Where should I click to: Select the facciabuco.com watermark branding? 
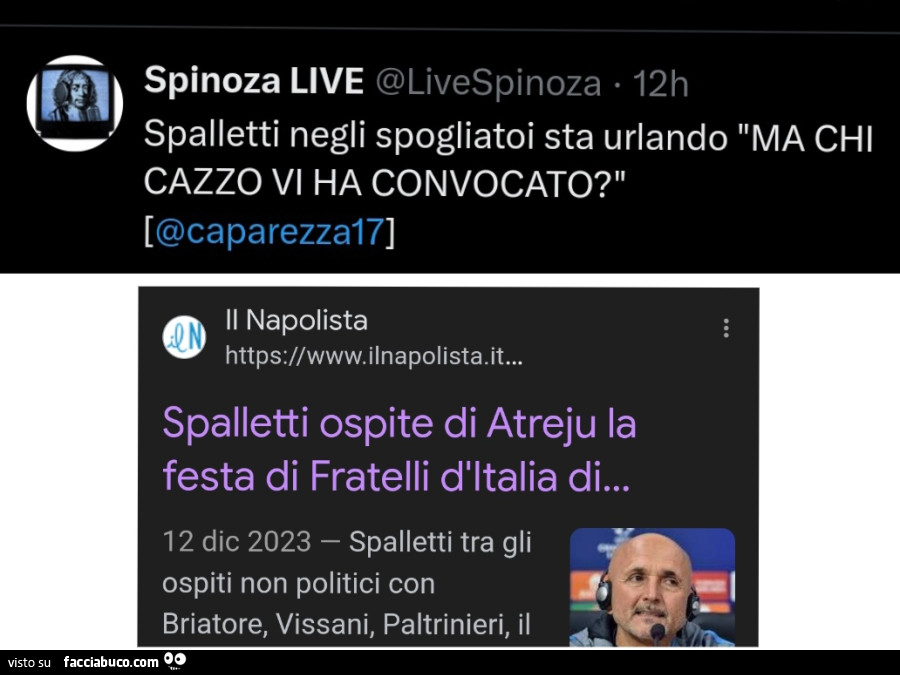[110, 661]
